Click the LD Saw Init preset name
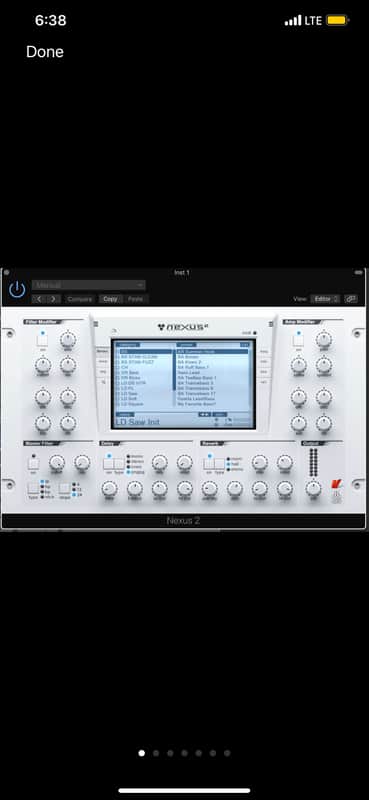This screenshot has height=800, width=369. coord(138,421)
